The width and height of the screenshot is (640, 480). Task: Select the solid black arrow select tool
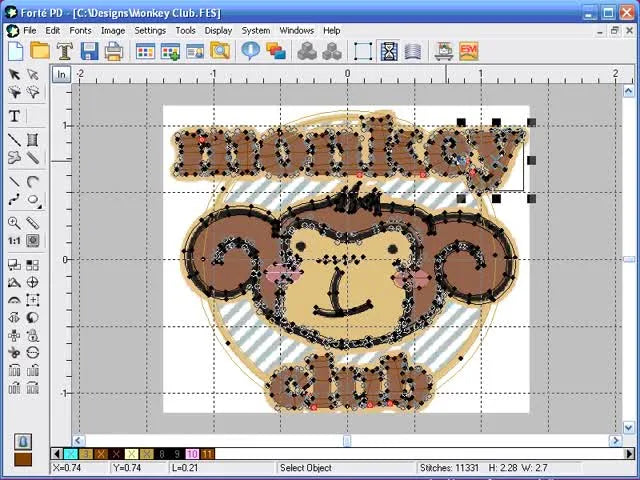point(14,75)
